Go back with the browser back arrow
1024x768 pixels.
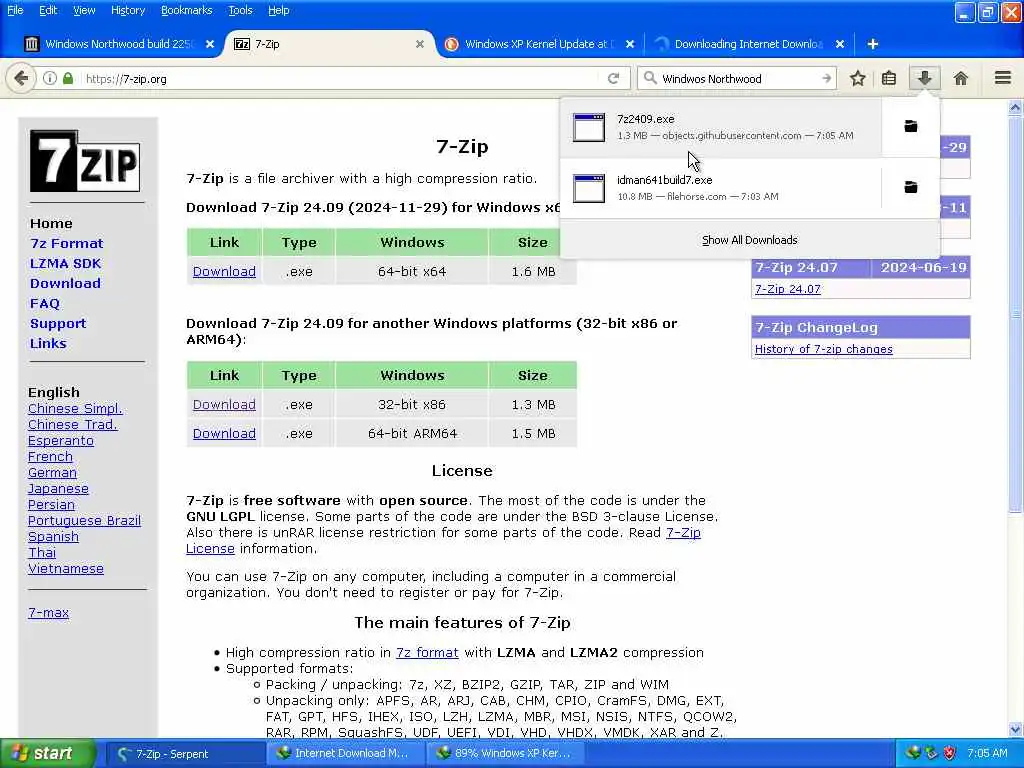(x=21, y=78)
